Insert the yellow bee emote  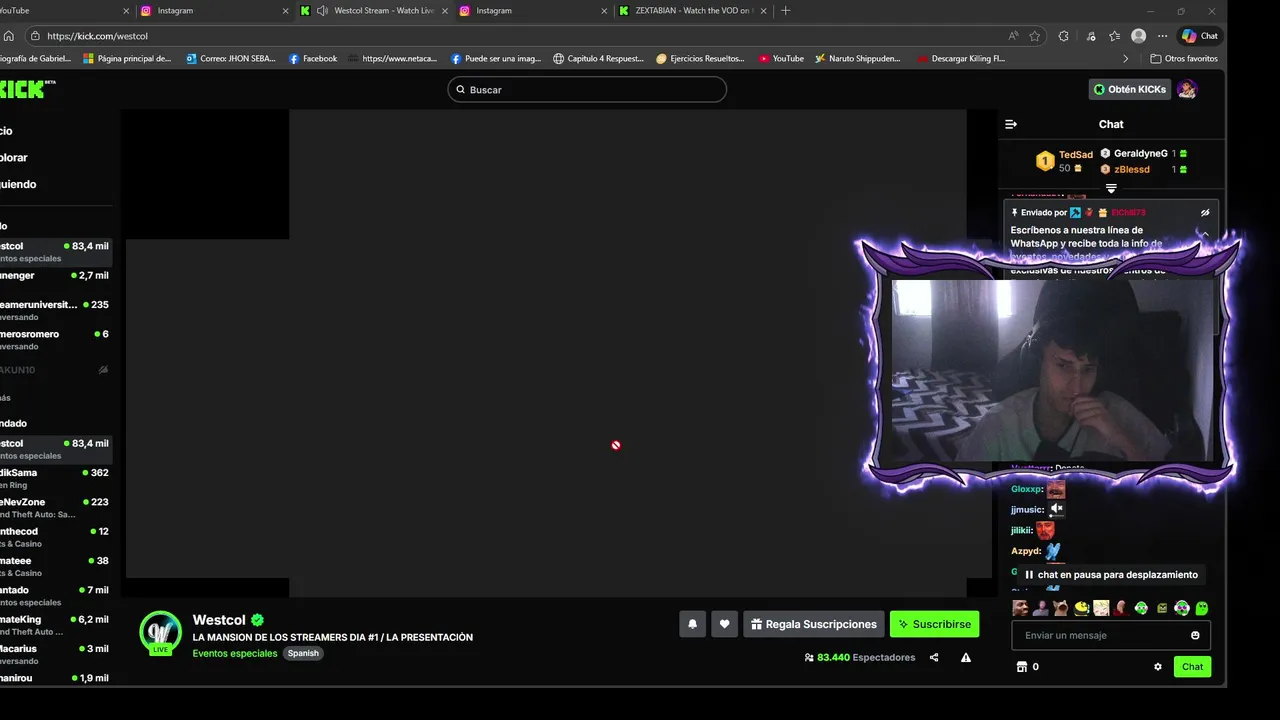point(1081,608)
